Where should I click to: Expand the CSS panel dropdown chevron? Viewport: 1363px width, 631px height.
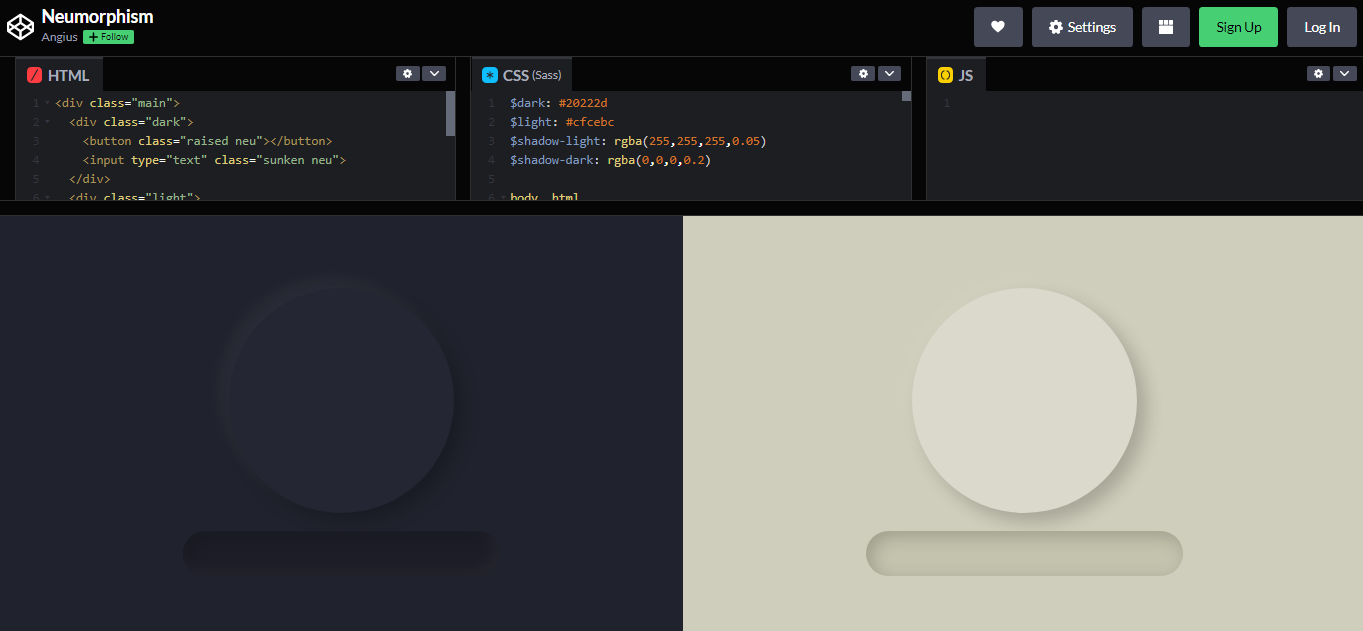click(890, 73)
